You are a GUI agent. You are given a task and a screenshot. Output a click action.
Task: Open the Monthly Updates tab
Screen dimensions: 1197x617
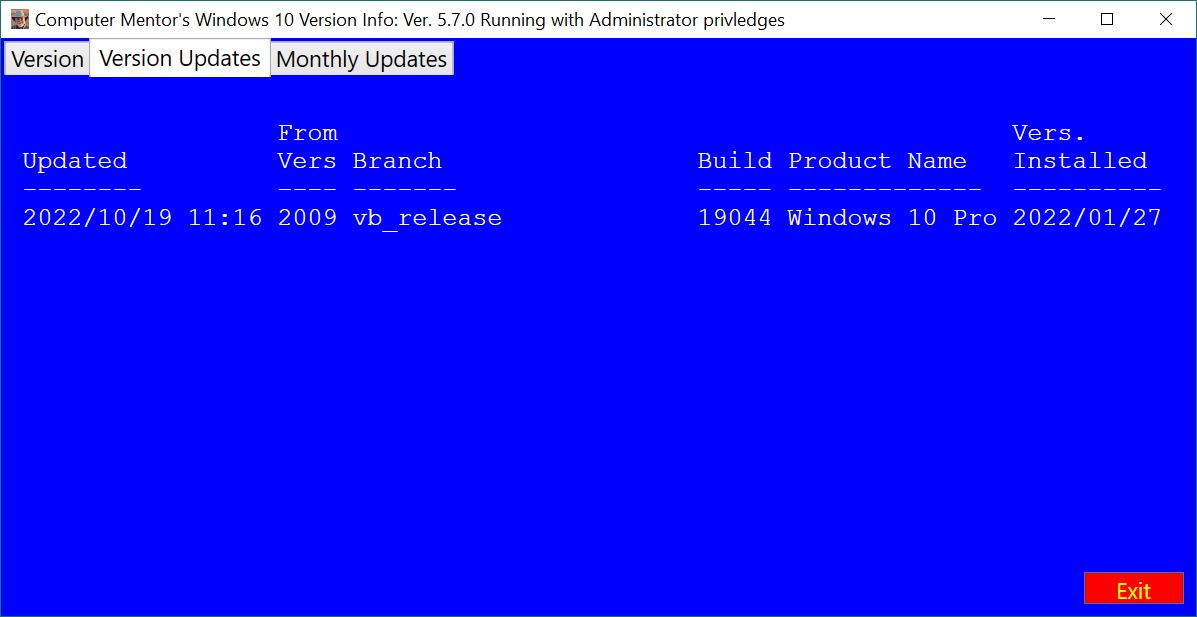pyautogui.click(x=362, y=59)
